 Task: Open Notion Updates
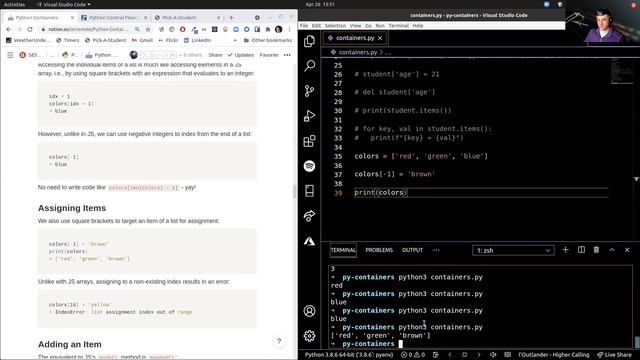241,55
